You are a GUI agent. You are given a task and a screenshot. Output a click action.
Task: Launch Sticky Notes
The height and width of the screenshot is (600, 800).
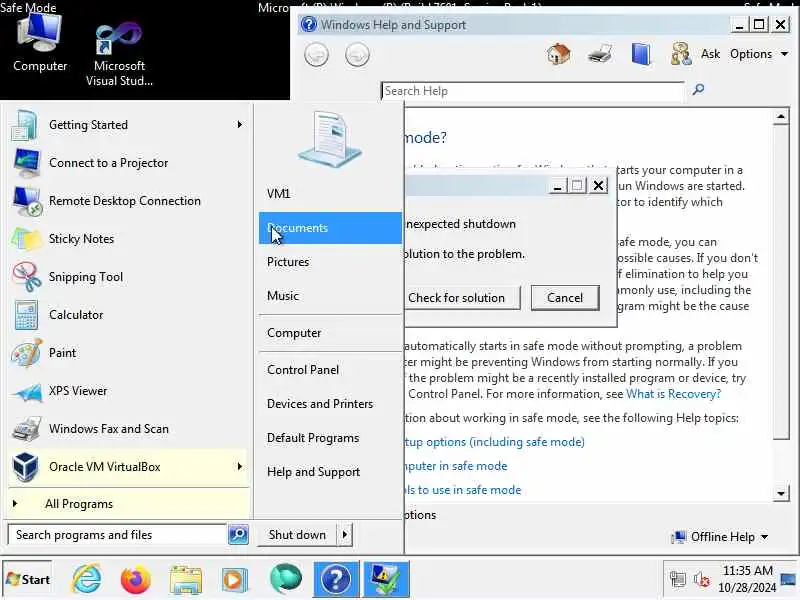[128, 239]
